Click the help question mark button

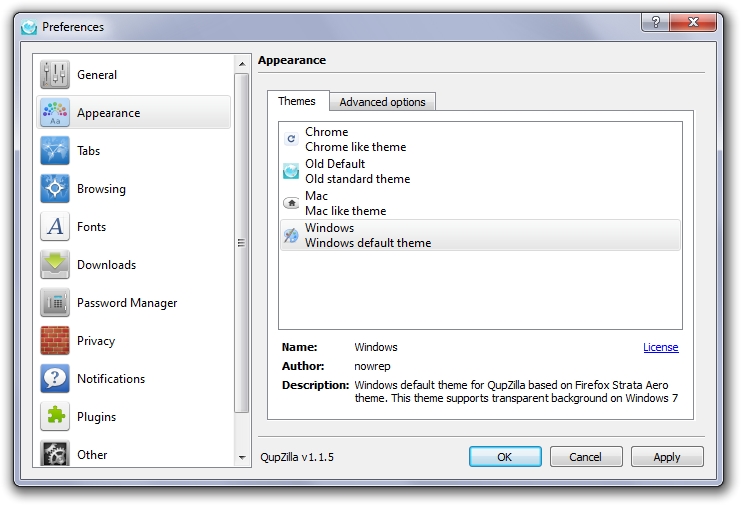[x=655, y=22]
